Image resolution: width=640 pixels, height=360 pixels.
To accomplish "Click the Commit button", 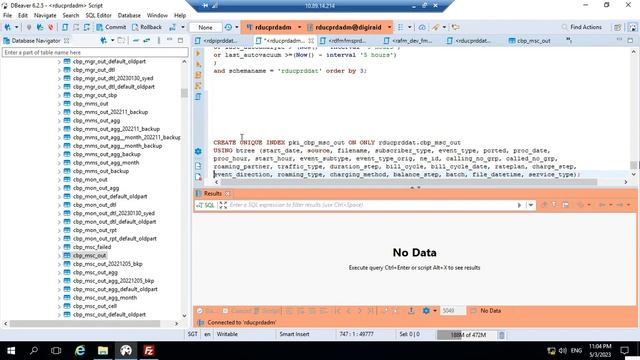I will (x=111, y=27).
